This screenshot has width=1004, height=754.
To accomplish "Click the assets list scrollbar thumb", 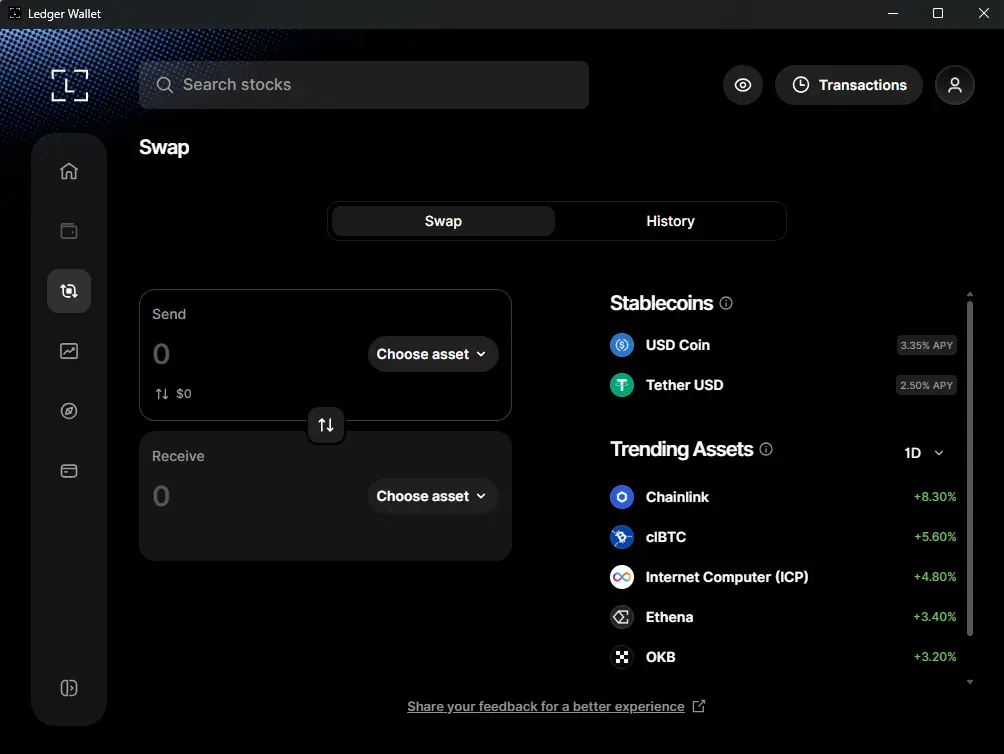I will pos(970,469).
